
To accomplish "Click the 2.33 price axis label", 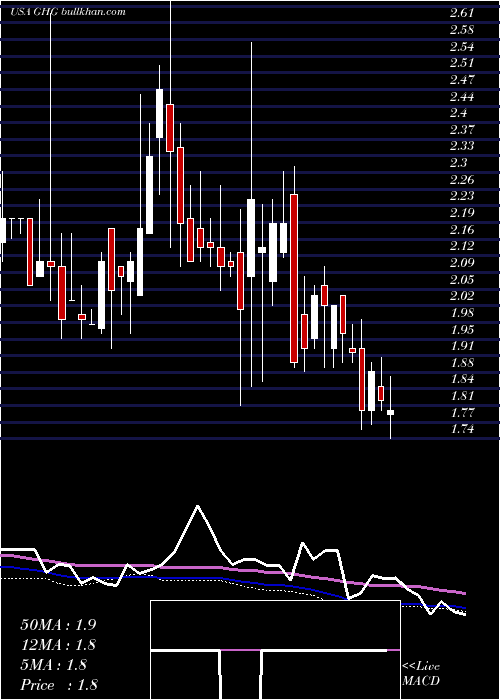I will [461, 146].
